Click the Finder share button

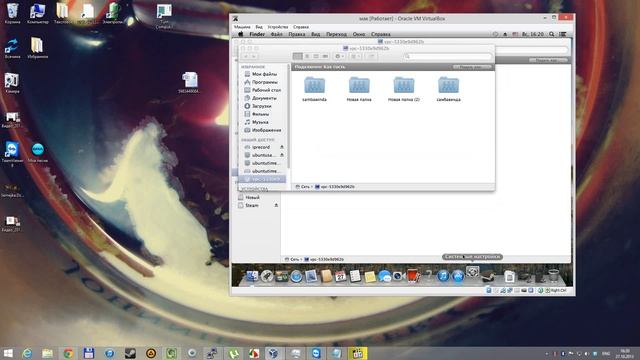[371, 56]
